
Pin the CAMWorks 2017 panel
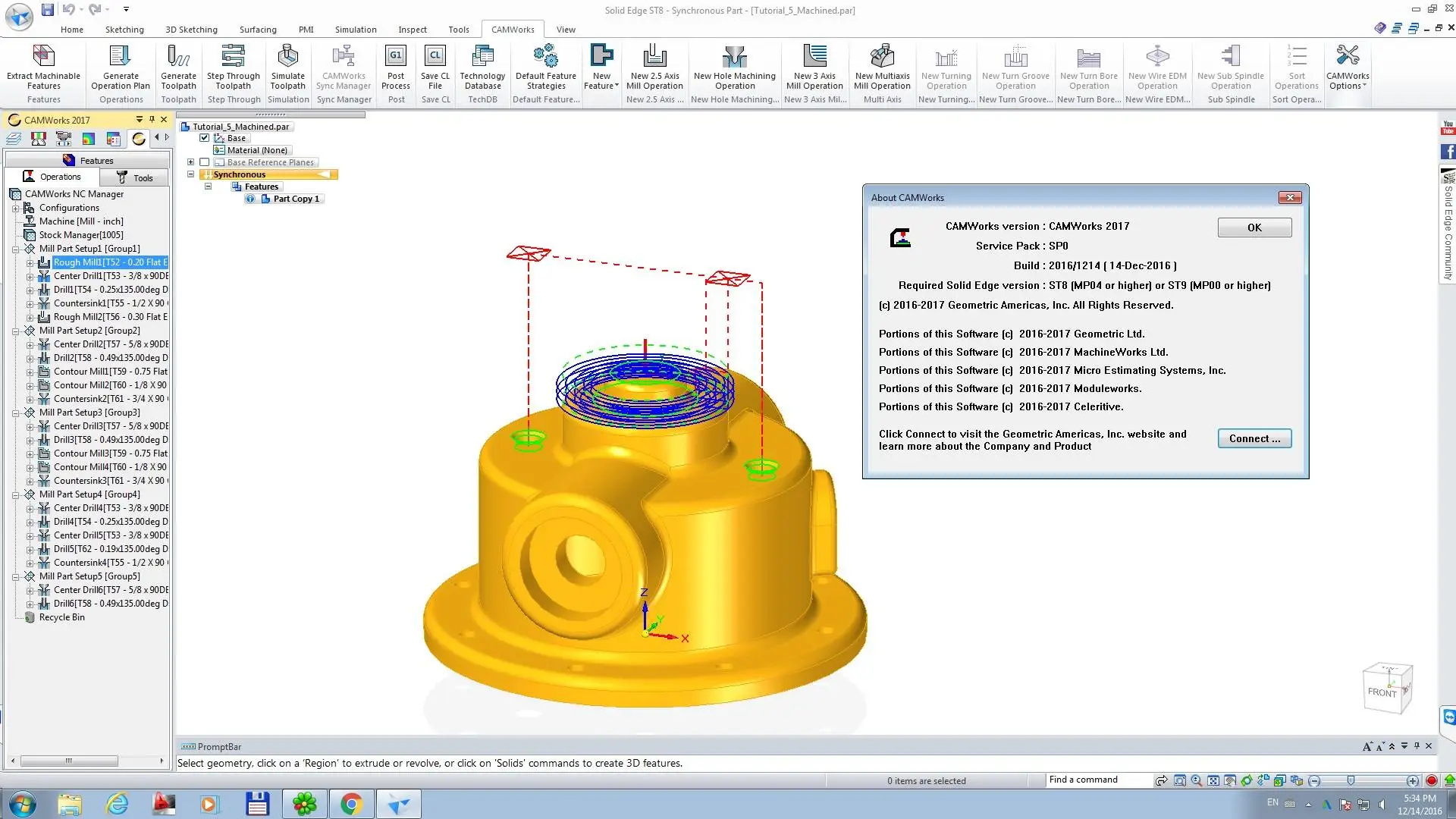[152, 120]
